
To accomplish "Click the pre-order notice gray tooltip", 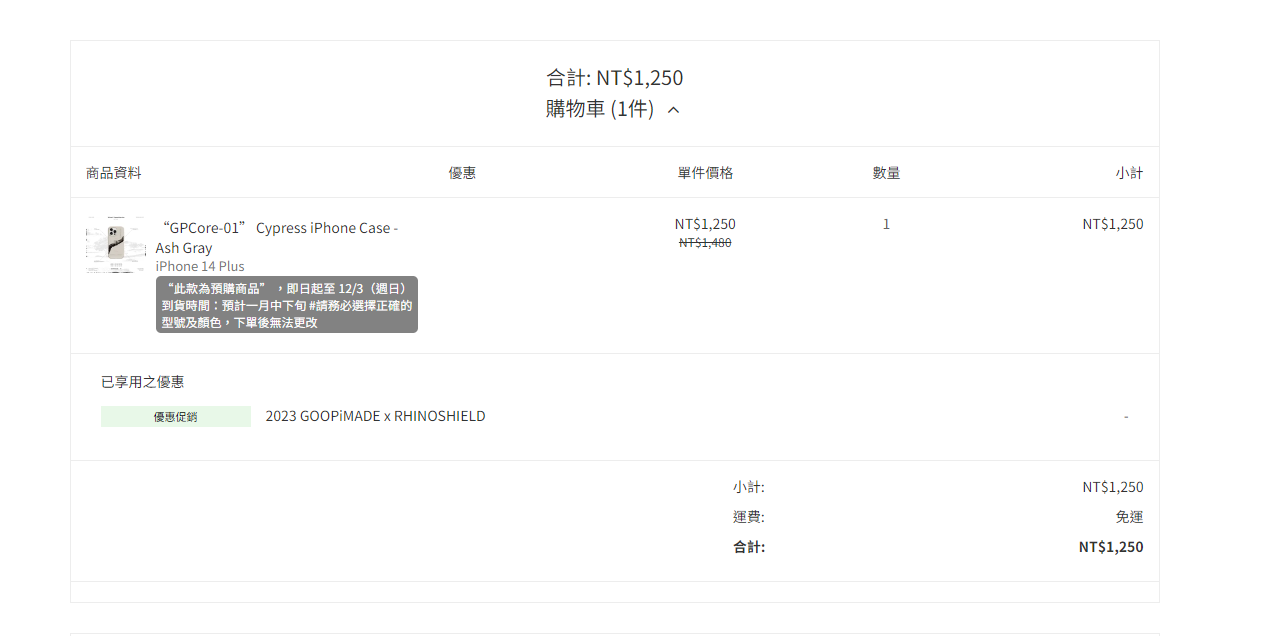I will pyautogui.click(x=287, y=305).
